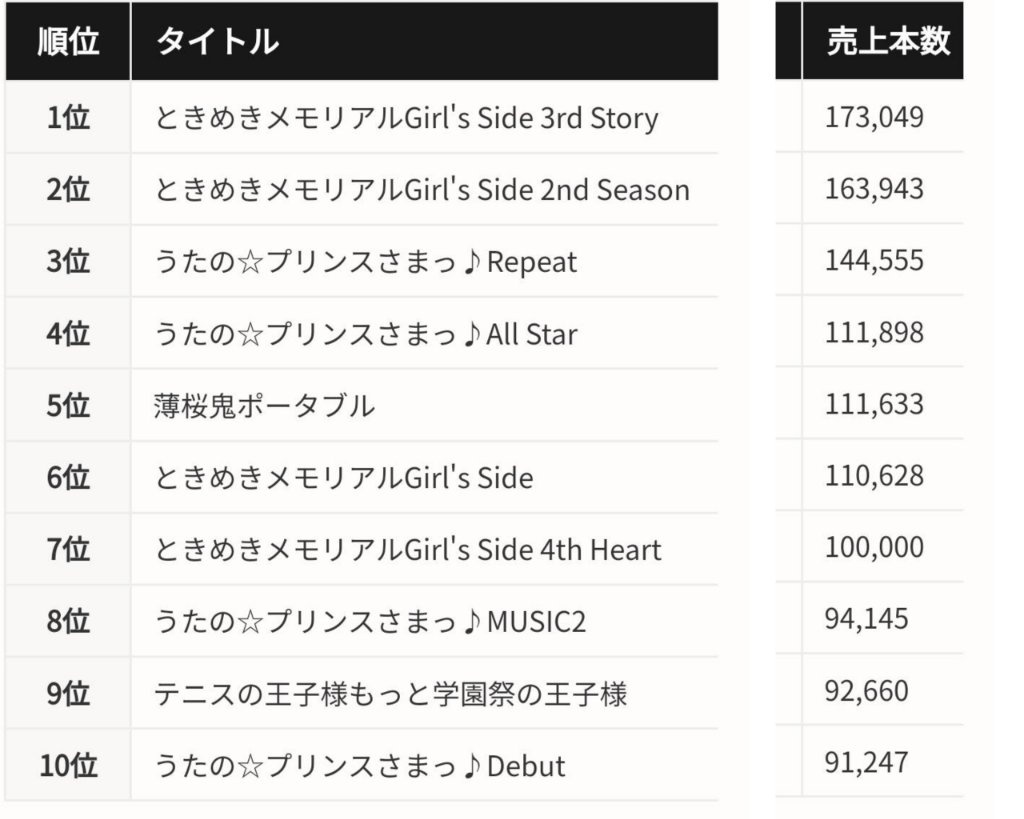1024x819 pixels.
Task: Select sales figure 100,000
Action: [x=874, y=547]
